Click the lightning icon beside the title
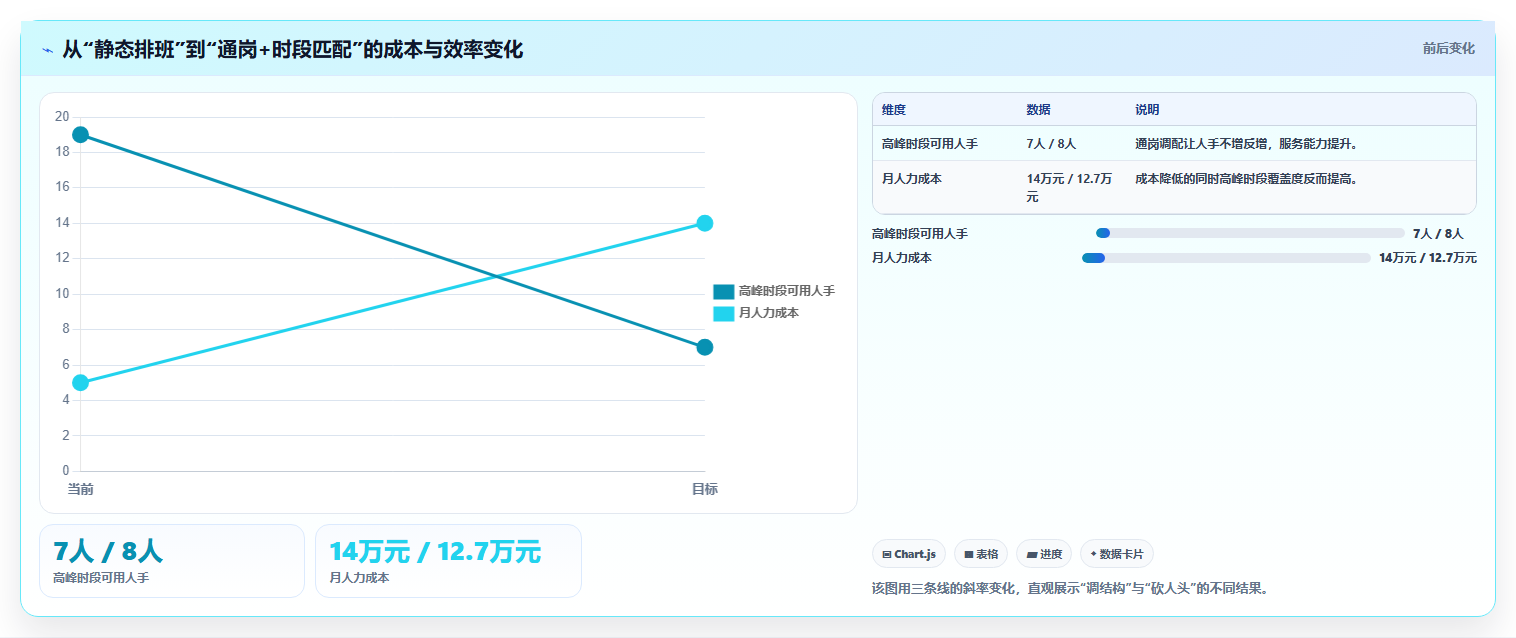Viewport: 1516px width, 638px height. coord(47,50)
